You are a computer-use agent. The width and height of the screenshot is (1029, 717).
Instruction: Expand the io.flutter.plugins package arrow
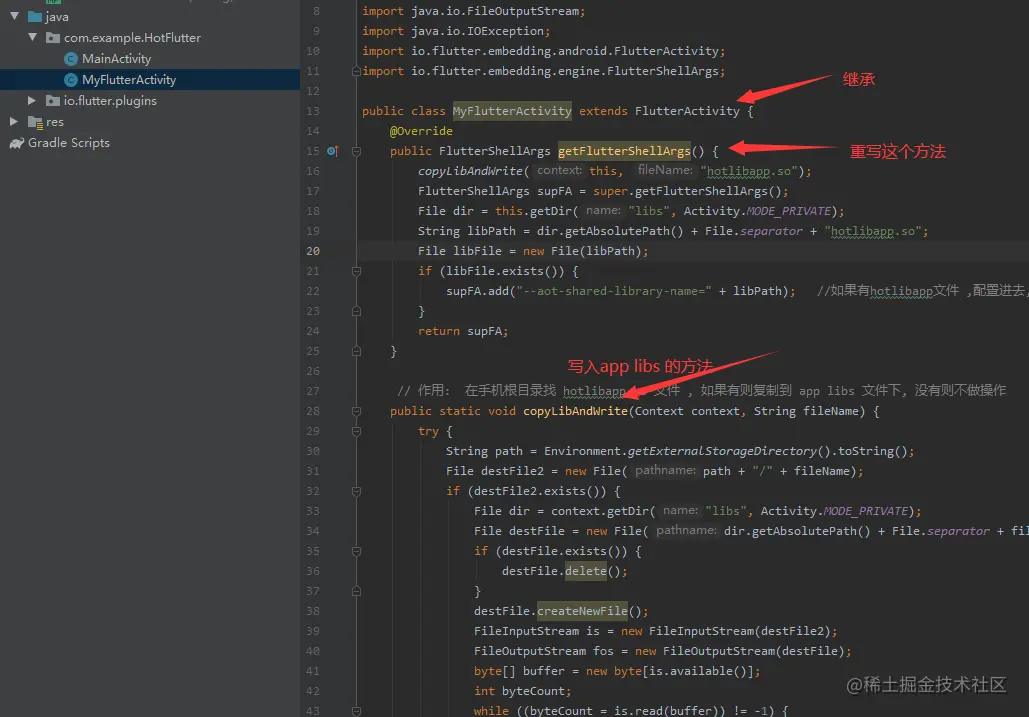coord(32,100)
